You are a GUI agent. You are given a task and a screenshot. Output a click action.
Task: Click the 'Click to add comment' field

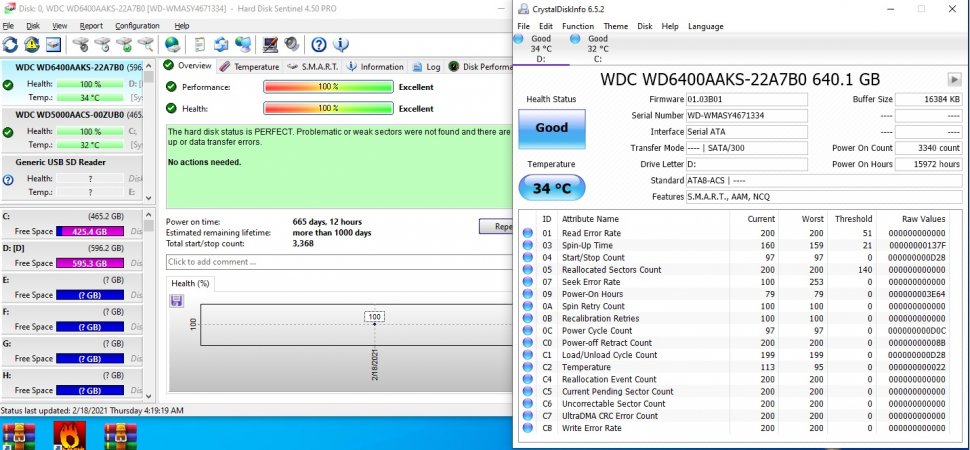coord(339,262)
